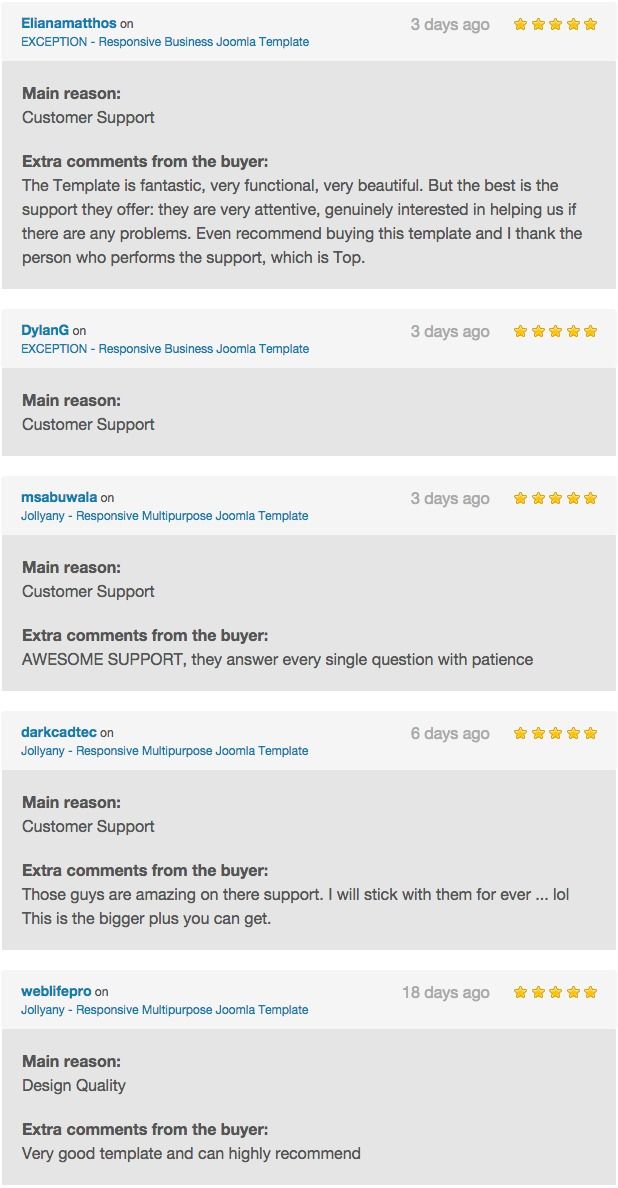The width and height of the screenshot is (618, 1188).
Task: Click the star rating on Elianamatthos's review
Action: coord(555,24)
